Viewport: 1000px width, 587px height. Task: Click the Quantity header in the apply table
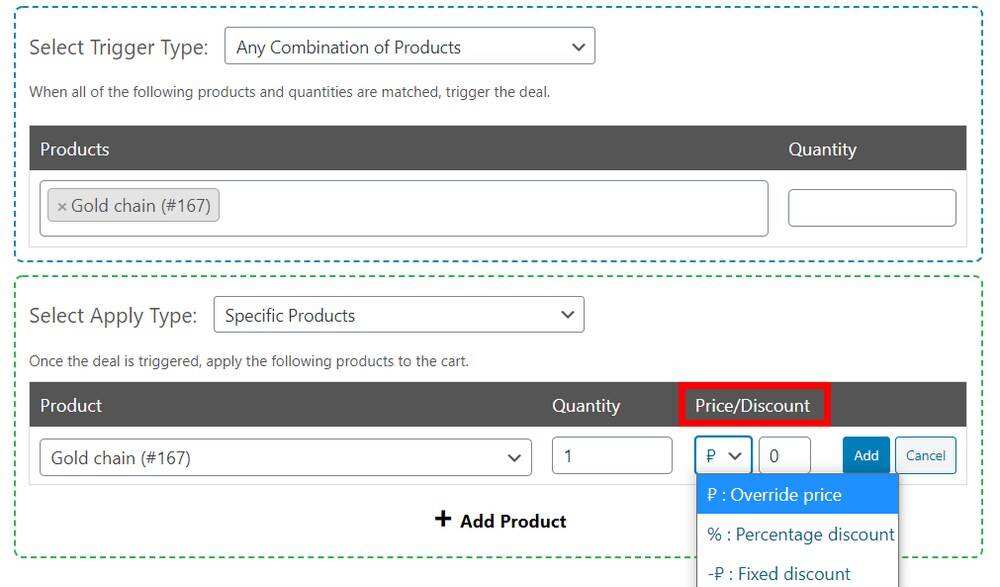pos(586,405)
